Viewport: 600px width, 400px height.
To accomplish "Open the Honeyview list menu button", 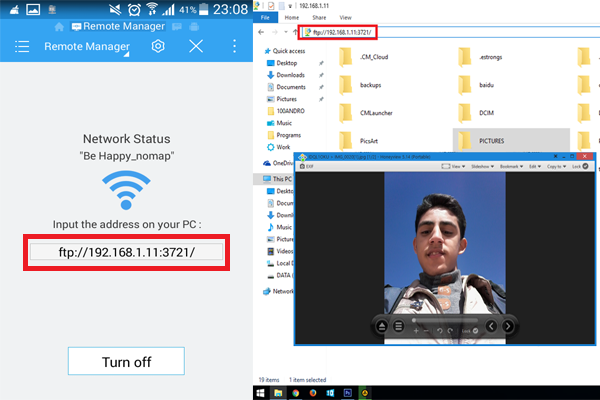I will click(x=398, y=326).
